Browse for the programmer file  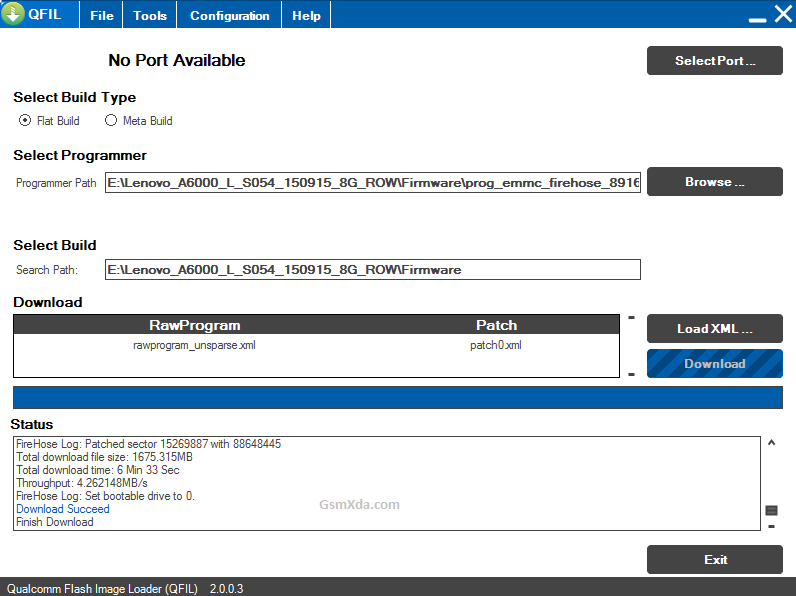coord(715,182)
